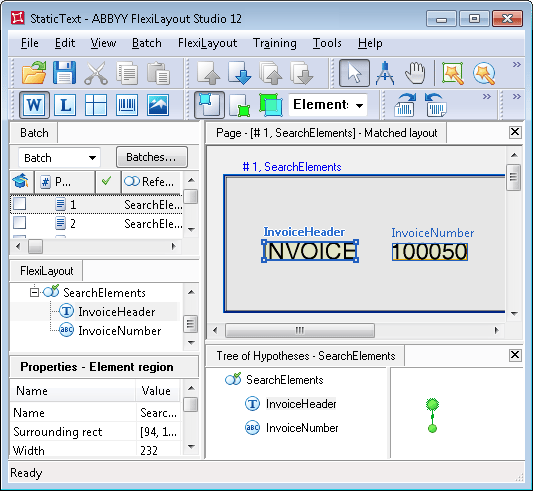Viewport: 533px width, 491px height.
Task: Click the page view vertical scrollbar thumb
Action: pos(514,177)
